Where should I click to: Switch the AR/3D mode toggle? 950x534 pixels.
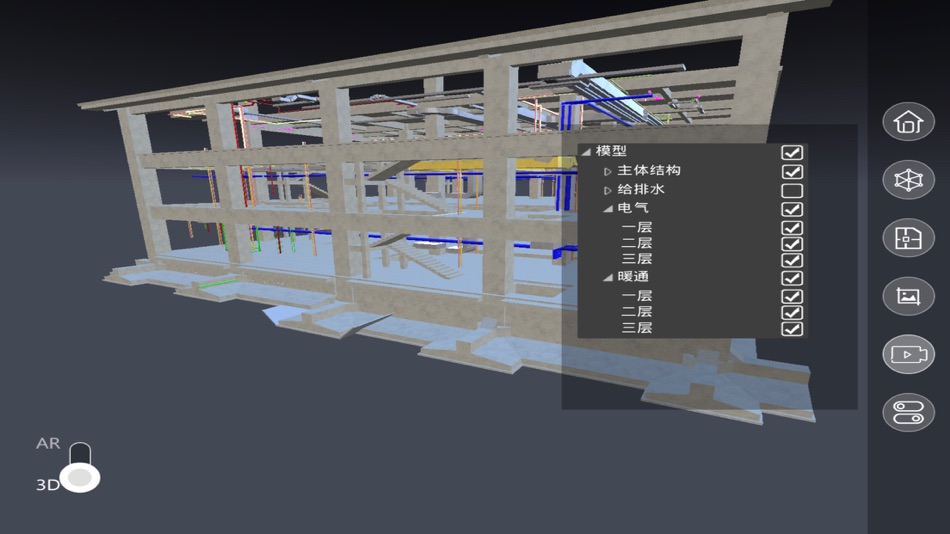tap(80, 467)
